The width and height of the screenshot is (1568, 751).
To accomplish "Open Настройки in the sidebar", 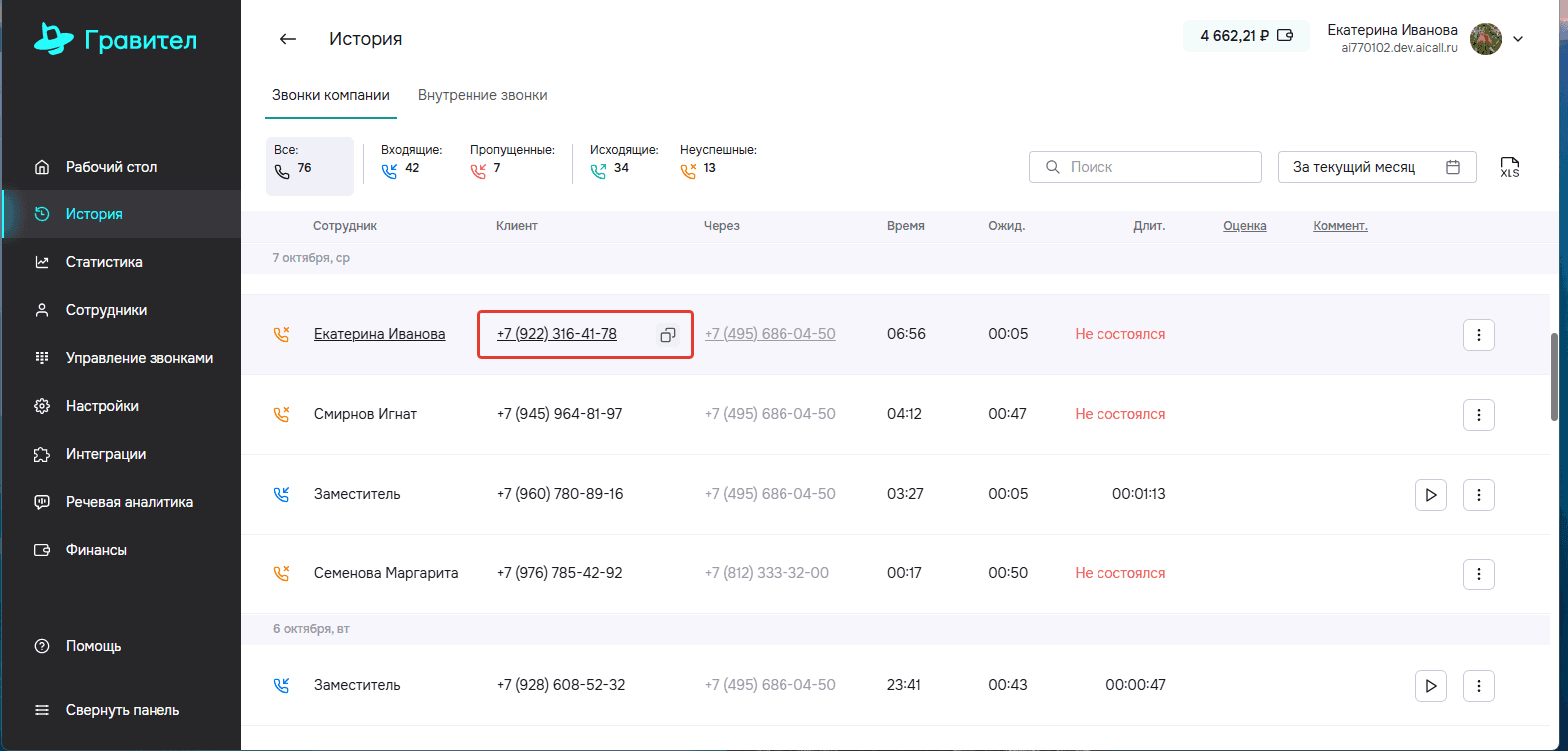I will click(x=121, y=406).
